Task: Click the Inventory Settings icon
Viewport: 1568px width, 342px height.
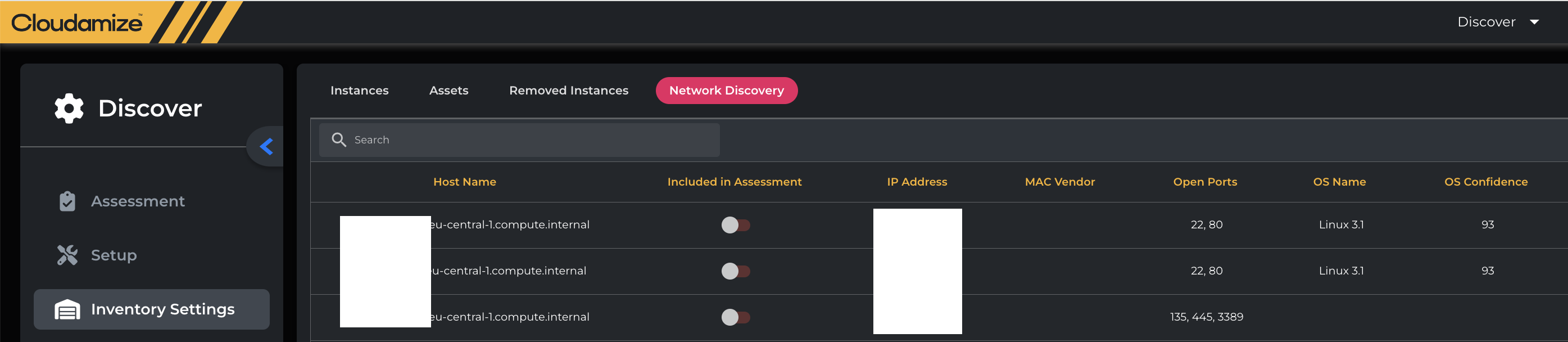Action: tap(67, 309)
